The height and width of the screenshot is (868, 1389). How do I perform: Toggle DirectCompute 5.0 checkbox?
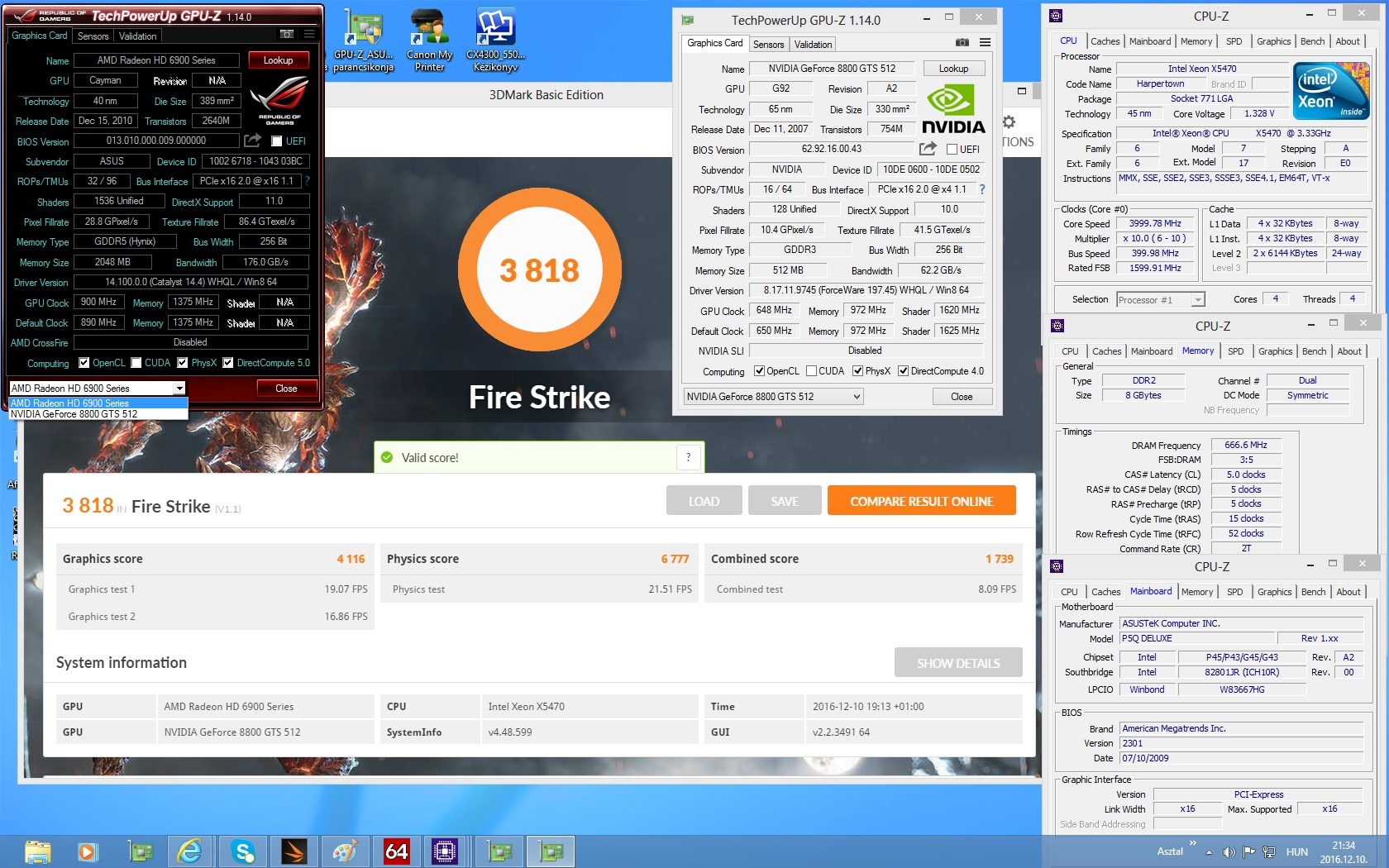tap(227, 363)
